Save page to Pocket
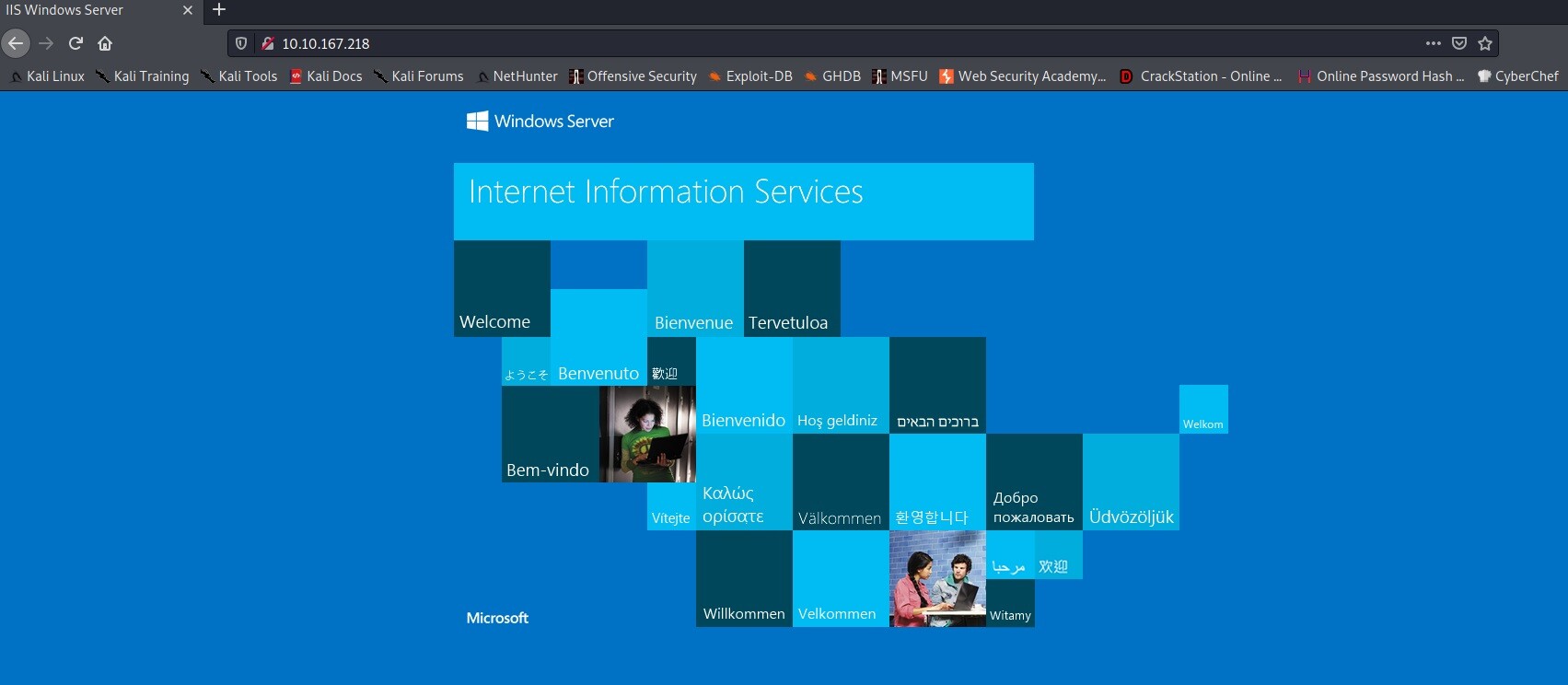This screenshot has width=1568, height=685. (x=1459, y=43)
